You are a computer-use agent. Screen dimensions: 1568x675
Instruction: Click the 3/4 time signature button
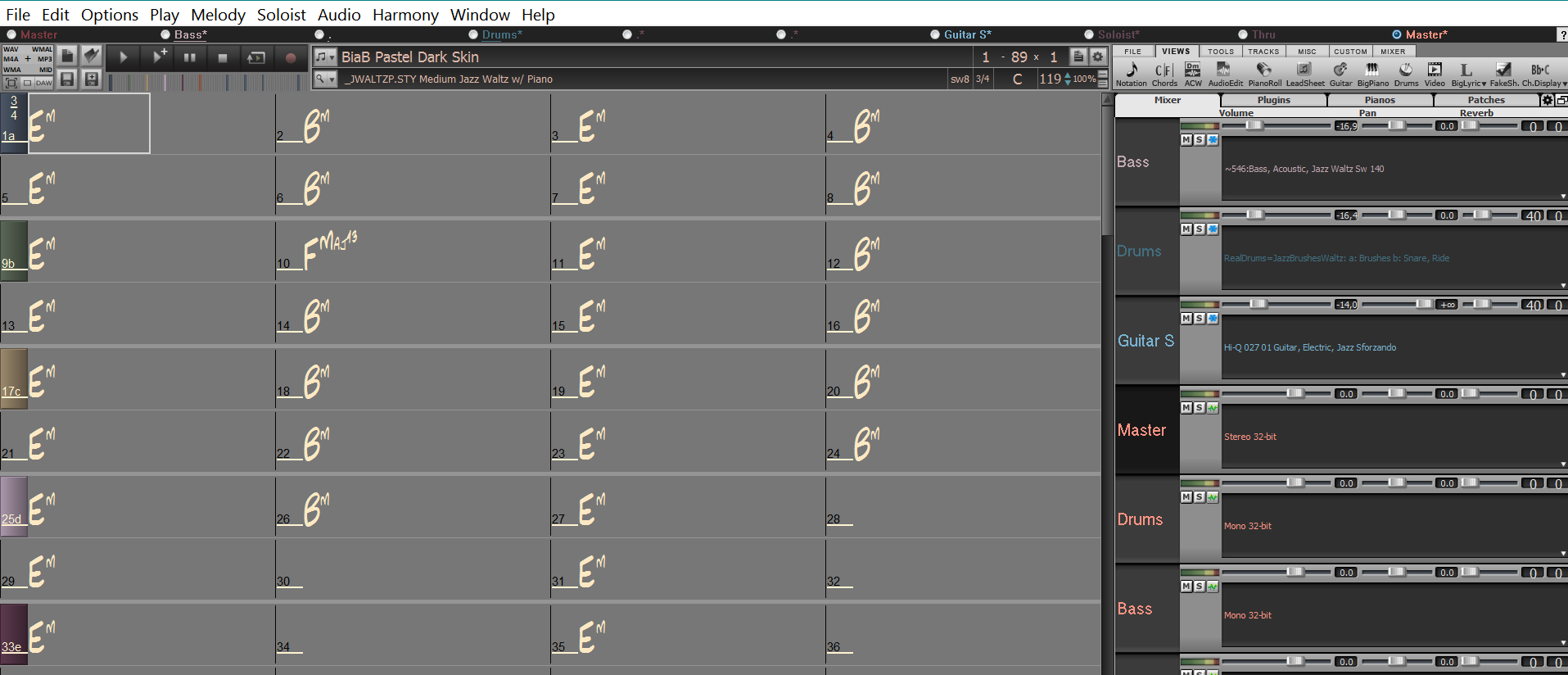[x=983, y=79]
